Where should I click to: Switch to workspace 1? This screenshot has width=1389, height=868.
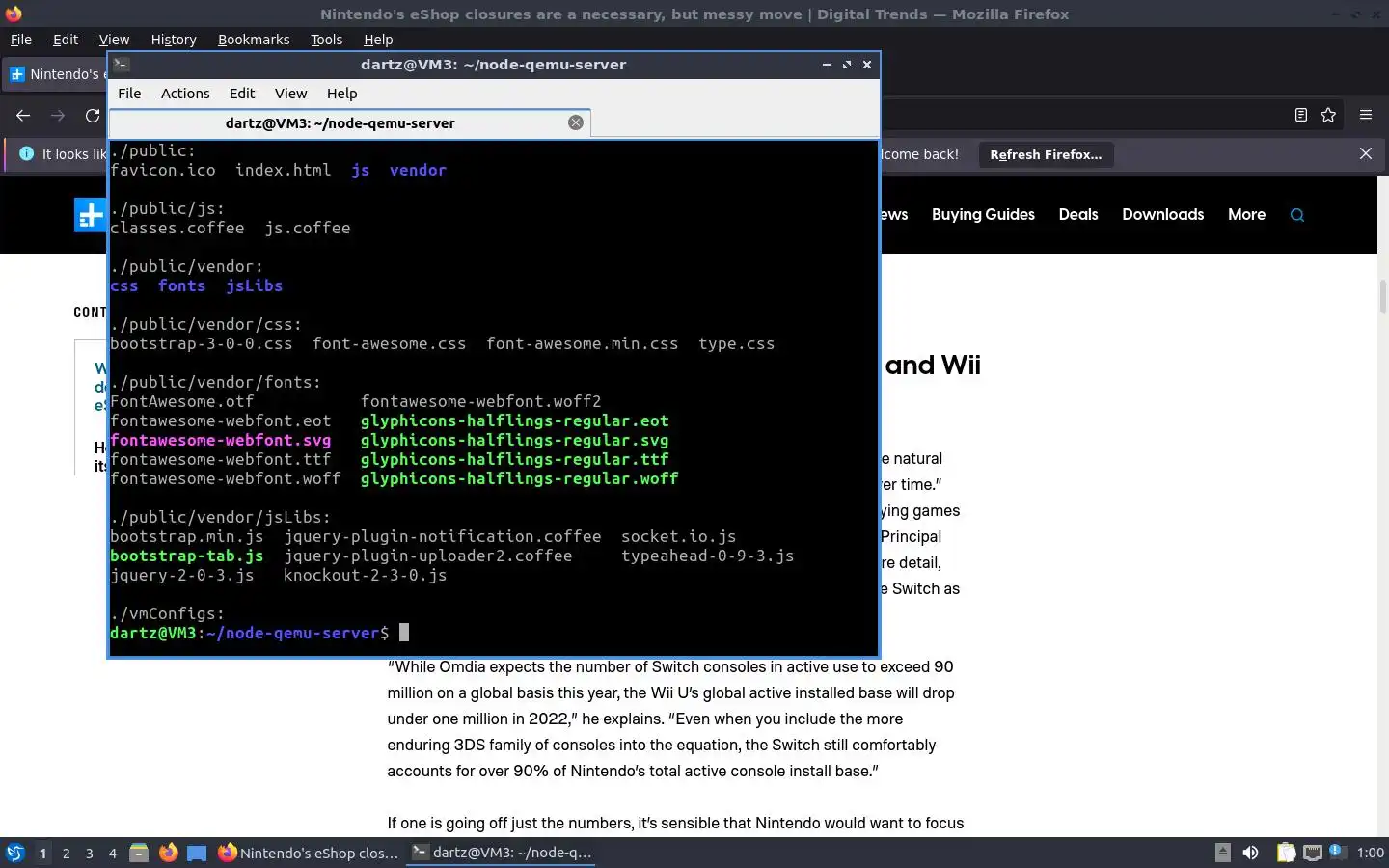click(42, 853)
